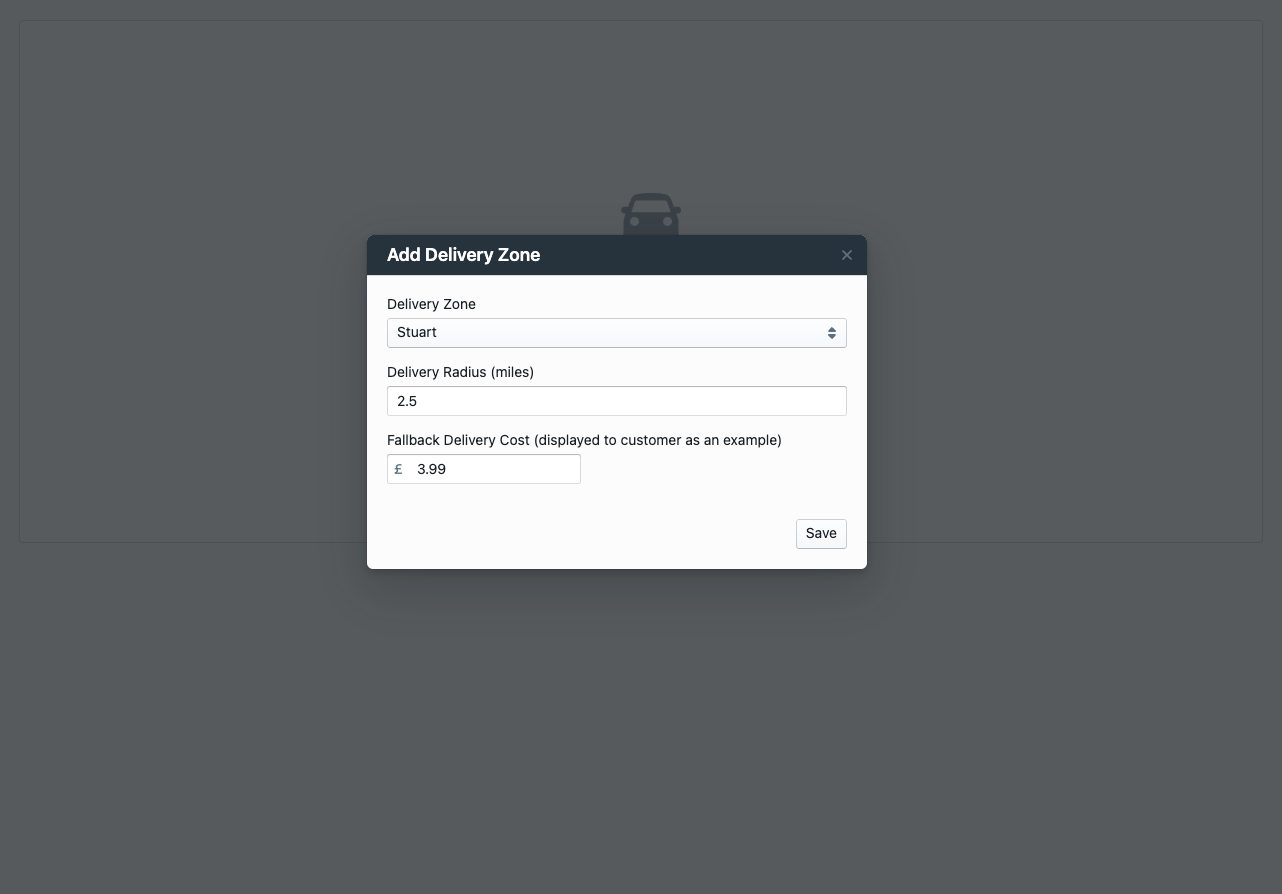Click the empty footer area left of Save
Image resolution: width=1282 pixels, height=894 pixels.
coord(580,533)
